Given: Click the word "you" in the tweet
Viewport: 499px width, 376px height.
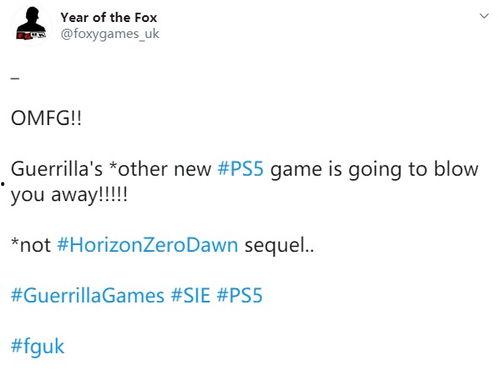Looking at the screenshot, I should pos(27,196).
